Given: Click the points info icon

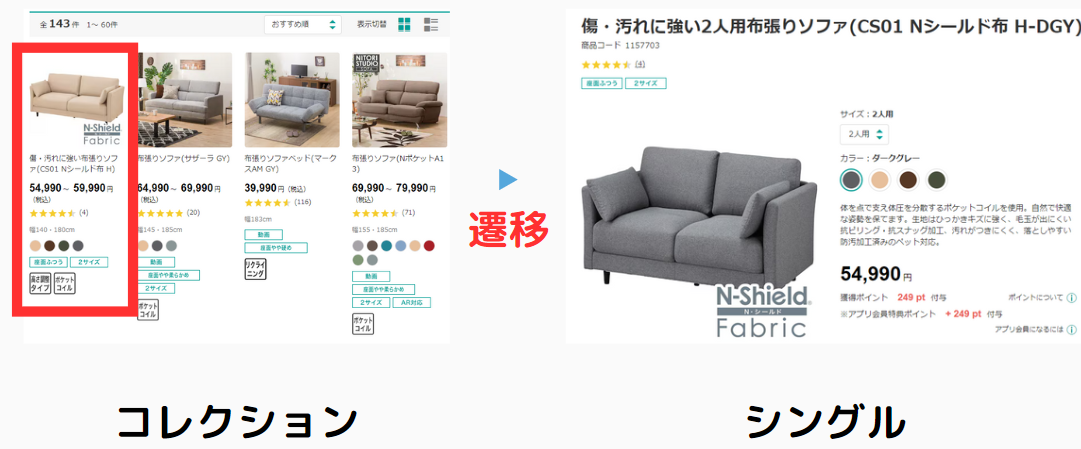Looking at the screenshot, I should (x=1071, y=298).
